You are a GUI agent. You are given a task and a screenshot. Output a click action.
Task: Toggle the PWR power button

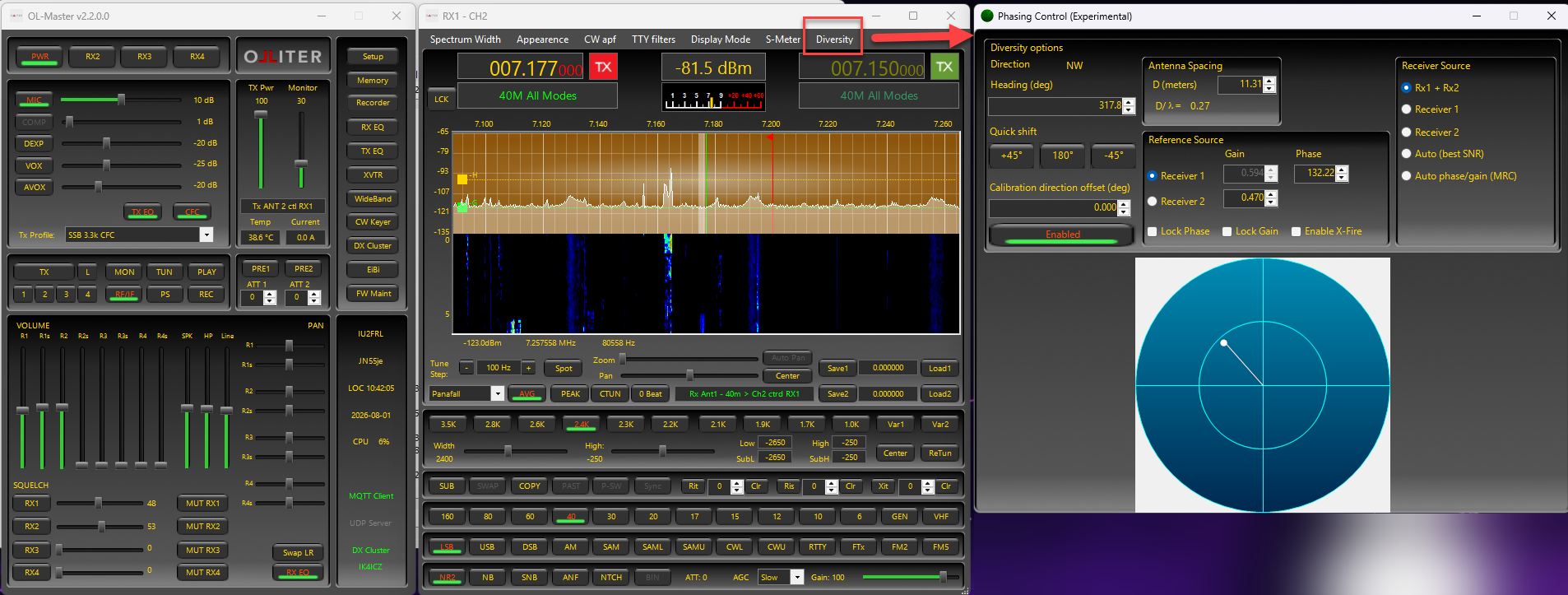point(40,57)
